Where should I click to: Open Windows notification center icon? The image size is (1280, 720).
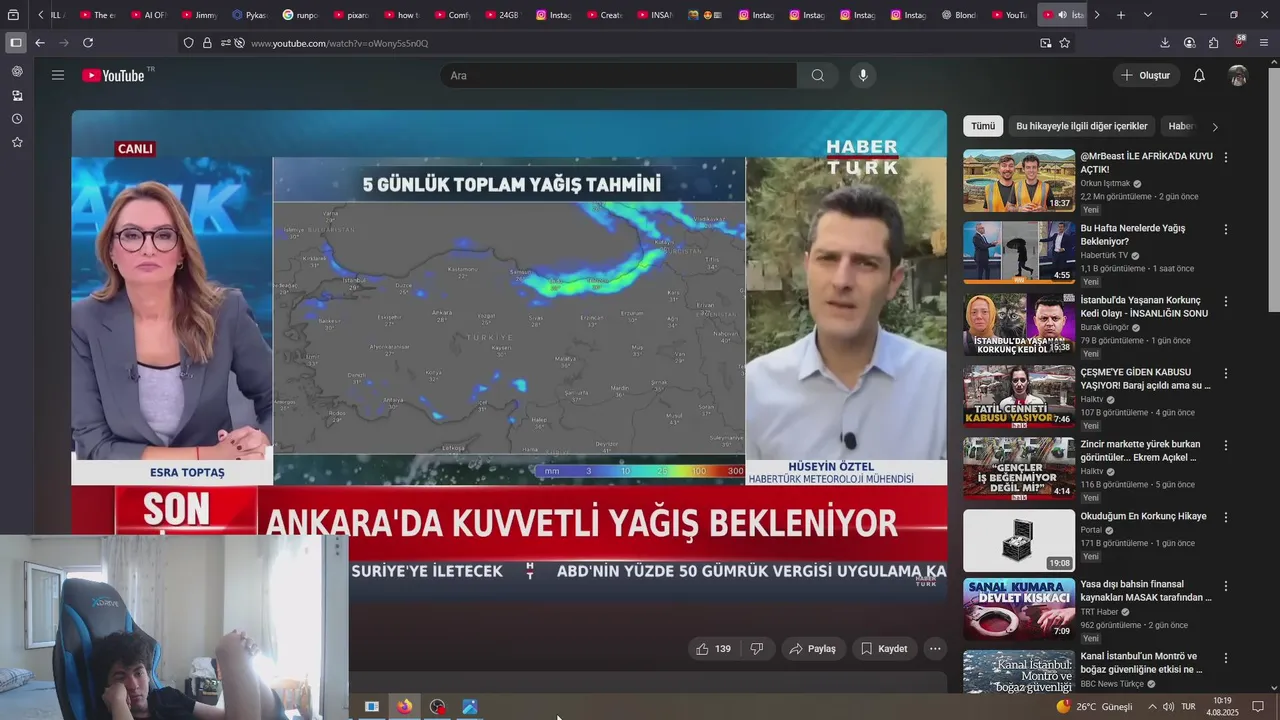pos(1258,707)
